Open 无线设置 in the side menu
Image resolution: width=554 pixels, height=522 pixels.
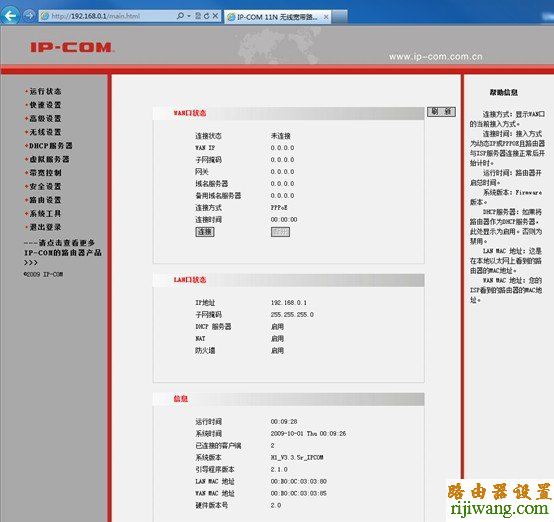point(45,132)
